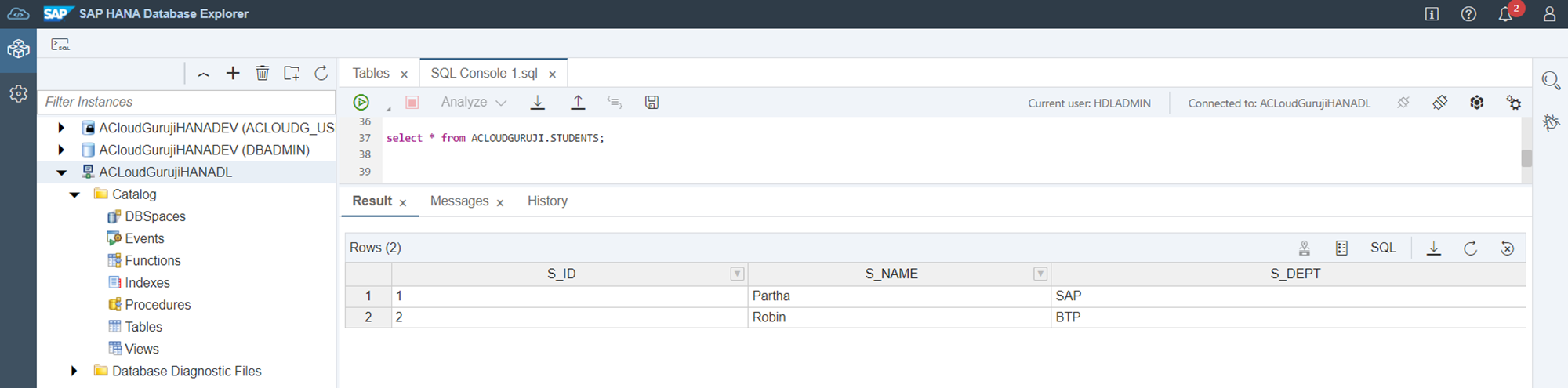1568x388 pixels.
Task: Open the SQL console icon in the top toolbar
Action: [60, 45]
